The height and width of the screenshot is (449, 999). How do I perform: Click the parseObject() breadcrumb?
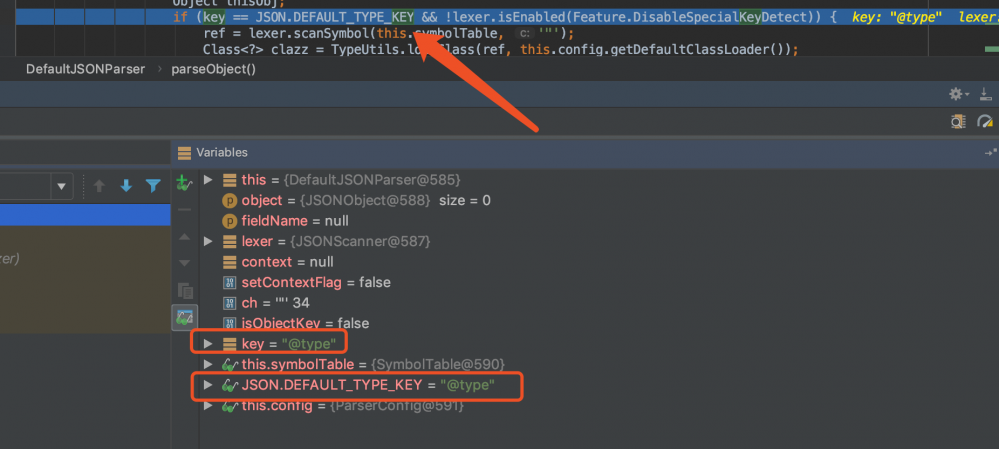pos(213,69)
